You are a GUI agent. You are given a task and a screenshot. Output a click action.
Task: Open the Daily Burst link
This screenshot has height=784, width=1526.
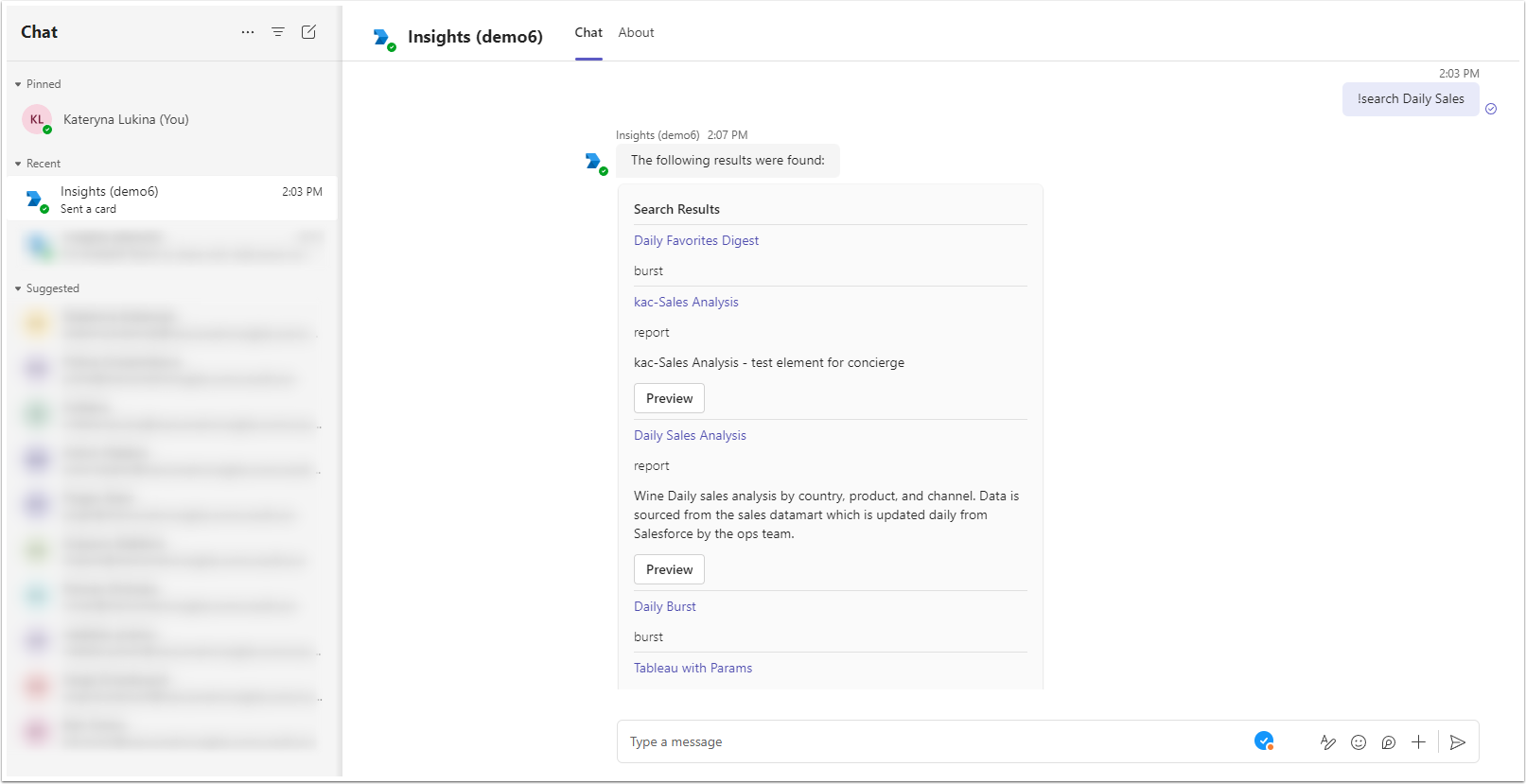pyautogui.click(x=665, y=606)
